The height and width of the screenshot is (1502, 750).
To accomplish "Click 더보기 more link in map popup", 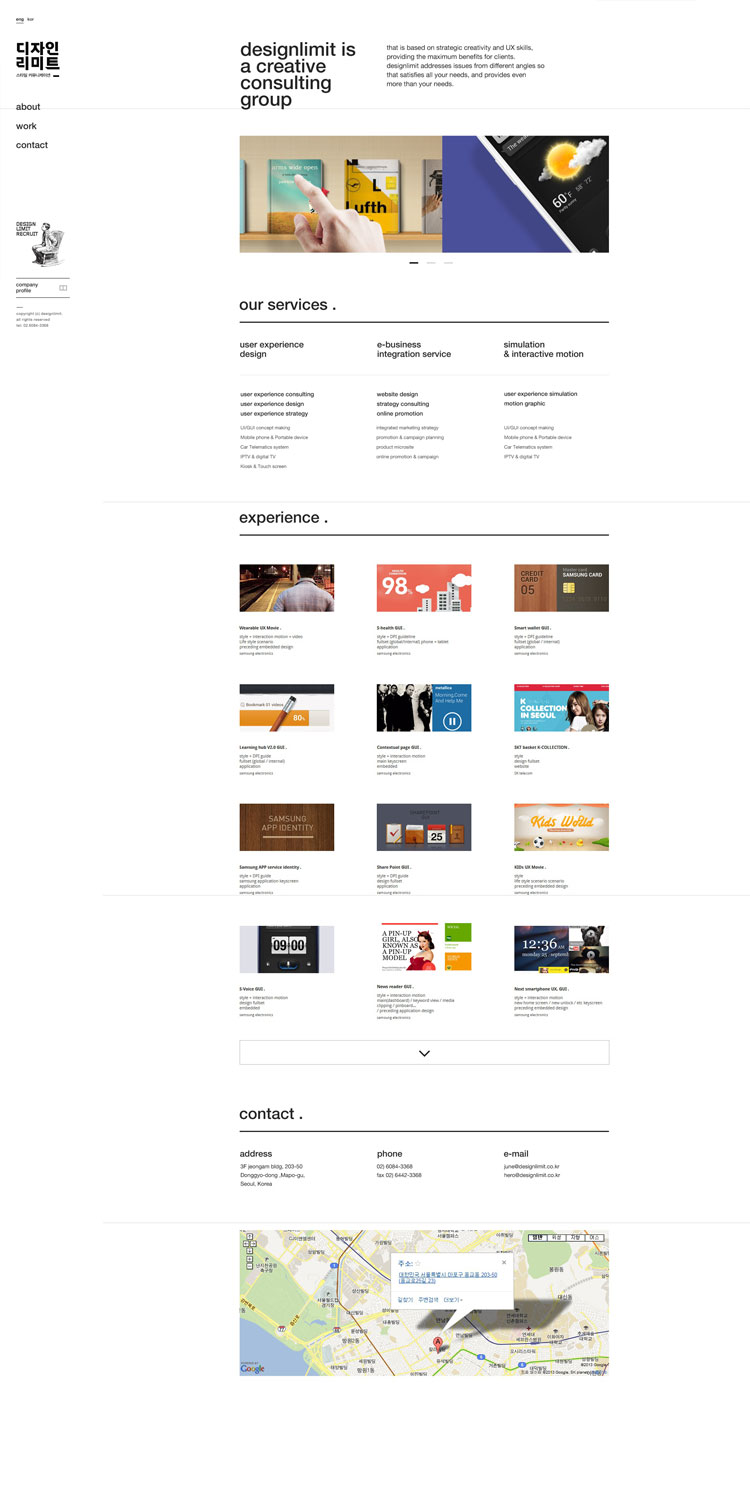I will 453,1300.
